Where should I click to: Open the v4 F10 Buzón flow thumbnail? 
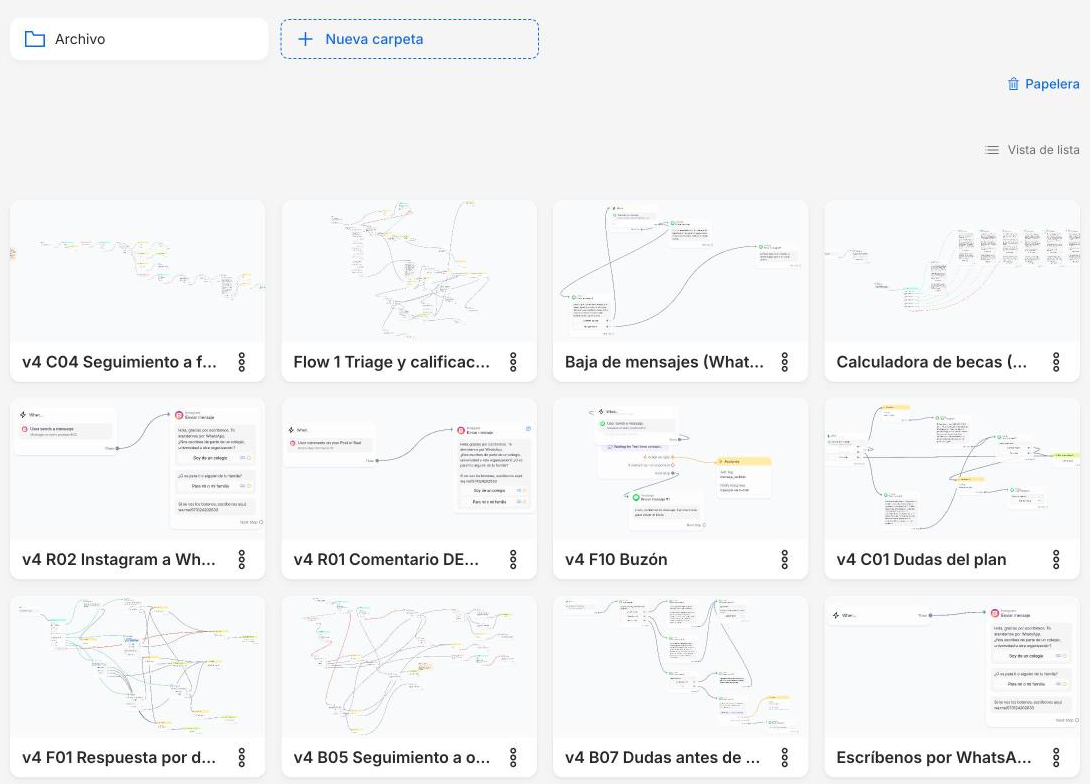(681, 469)
